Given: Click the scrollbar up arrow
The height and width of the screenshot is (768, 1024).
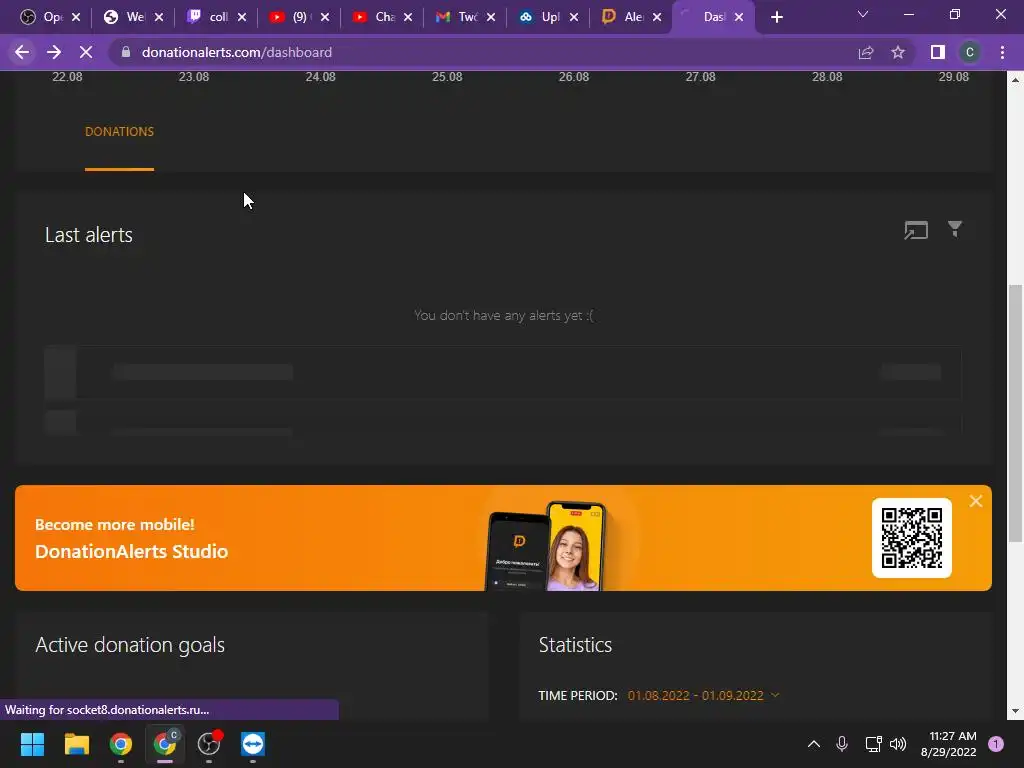Looking at the screenshot, I should coord(1015,80).
